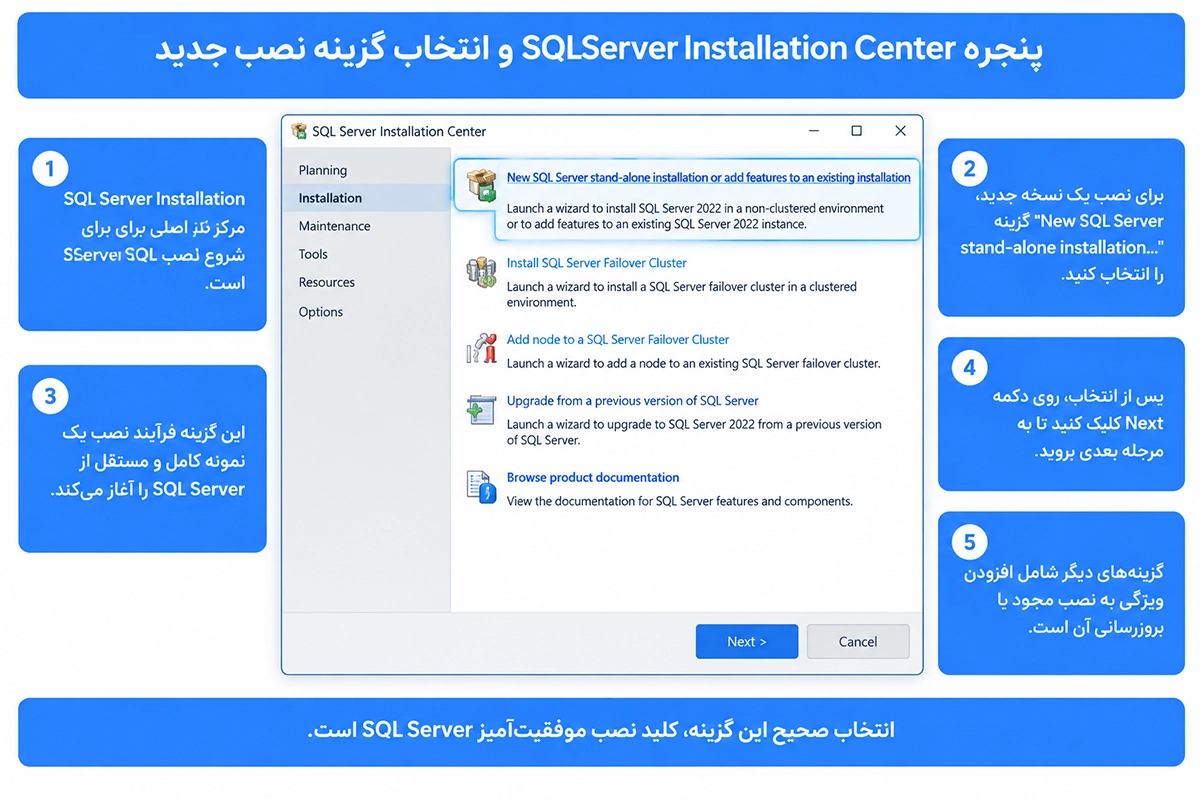Close the SQL Server Installation Center window
The image size is (1200, 800).
900,131
